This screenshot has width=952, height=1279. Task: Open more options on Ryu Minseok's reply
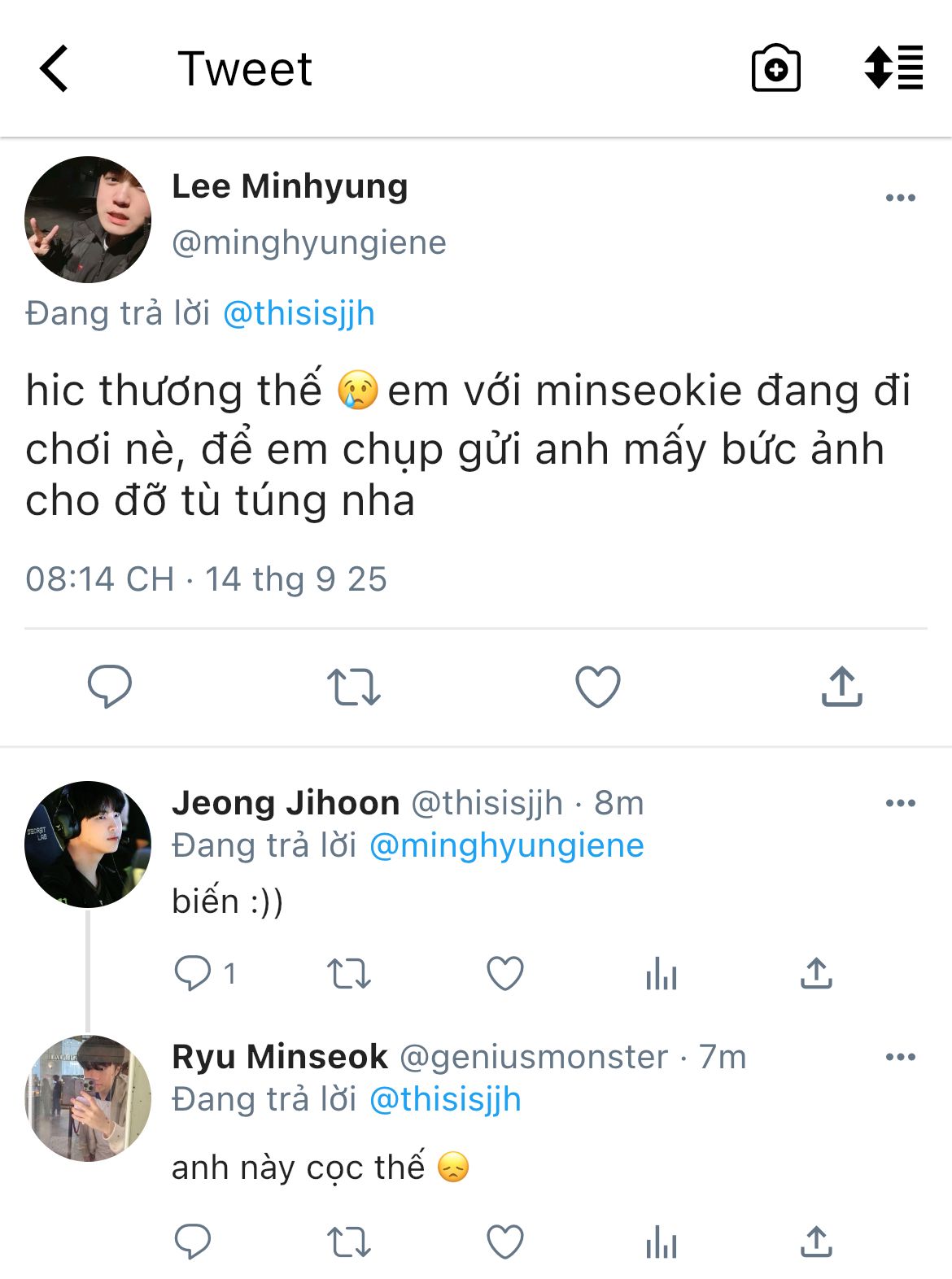tap(900, 1057)
